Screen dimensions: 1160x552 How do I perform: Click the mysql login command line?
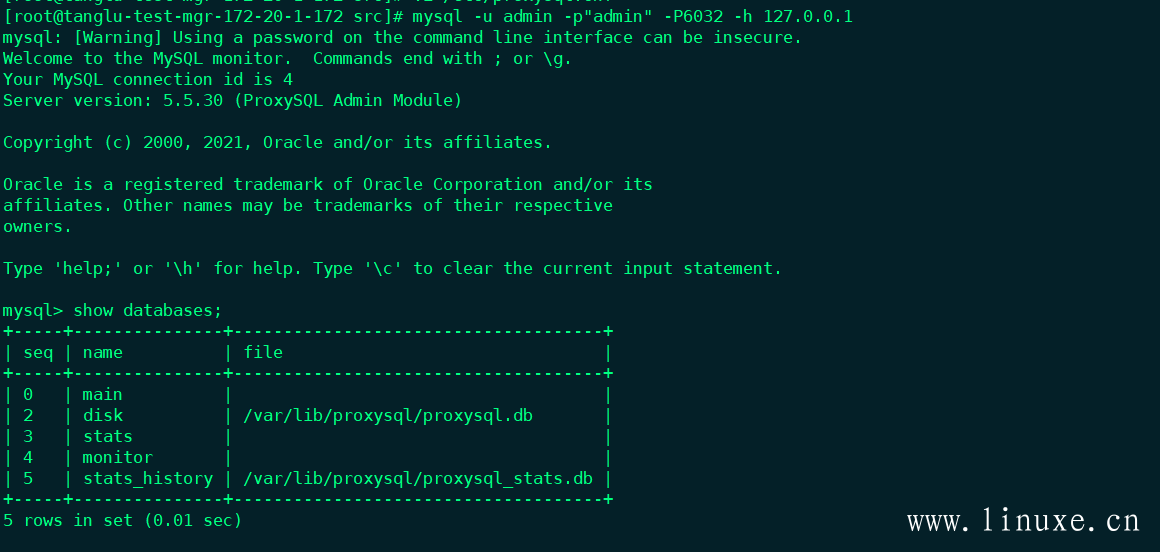coord(428,16)
